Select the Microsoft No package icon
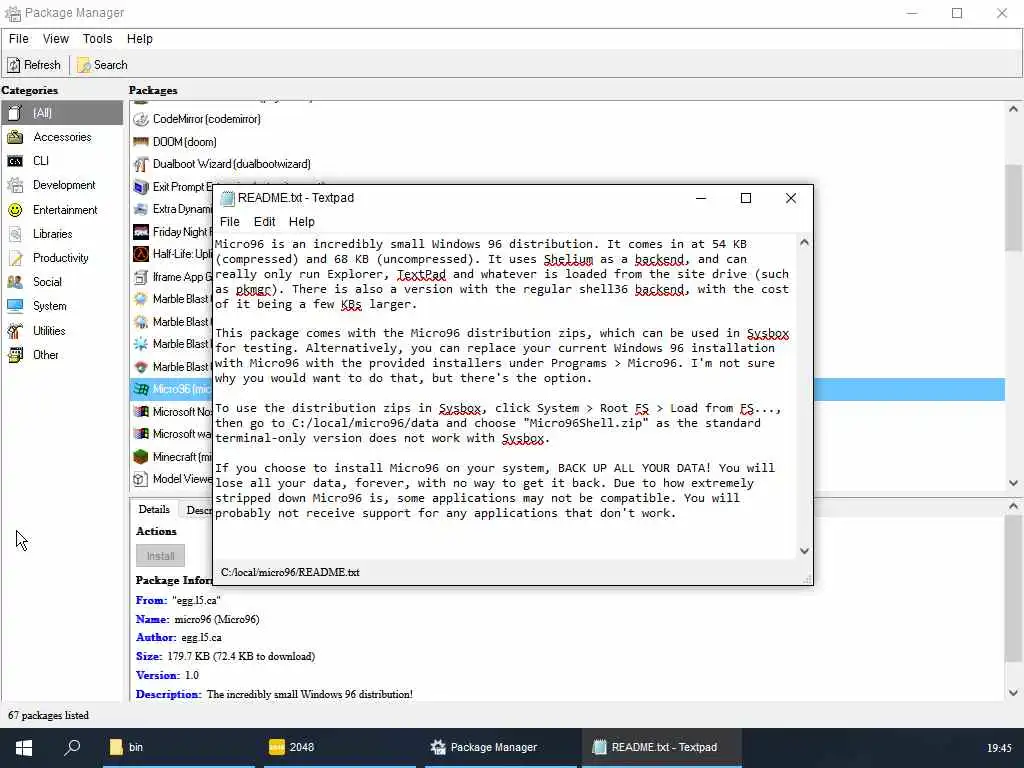 tap(140, 412)
